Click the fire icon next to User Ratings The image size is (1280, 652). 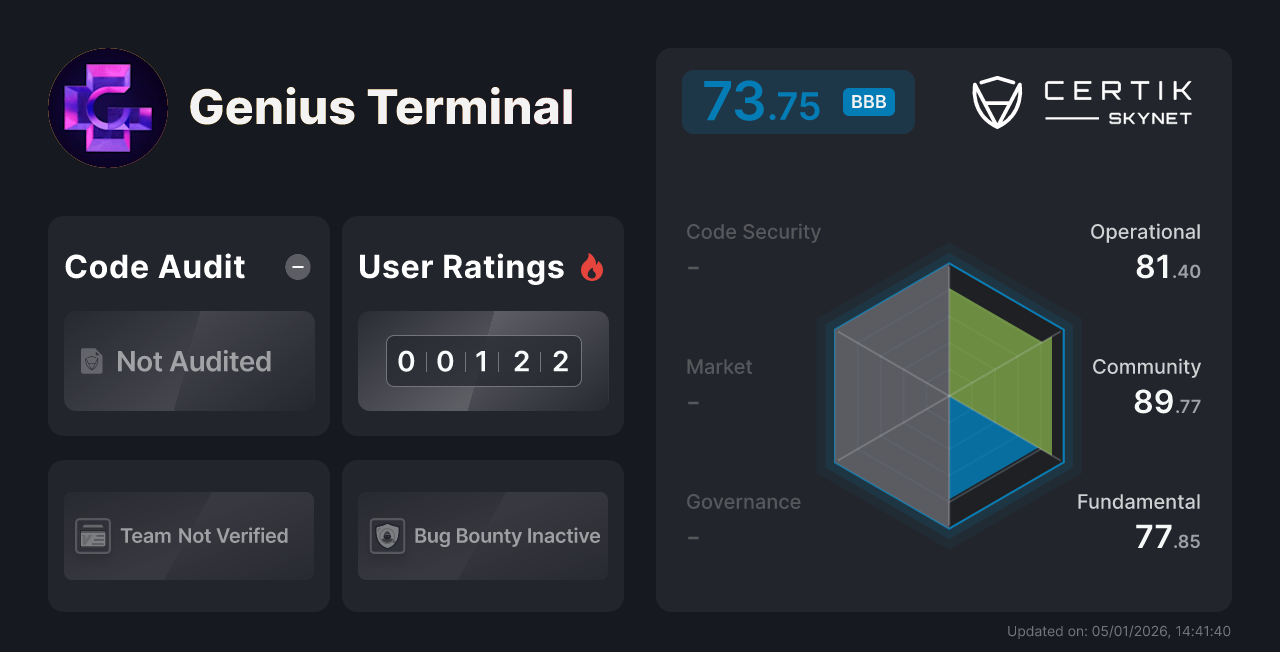[592, 266]
